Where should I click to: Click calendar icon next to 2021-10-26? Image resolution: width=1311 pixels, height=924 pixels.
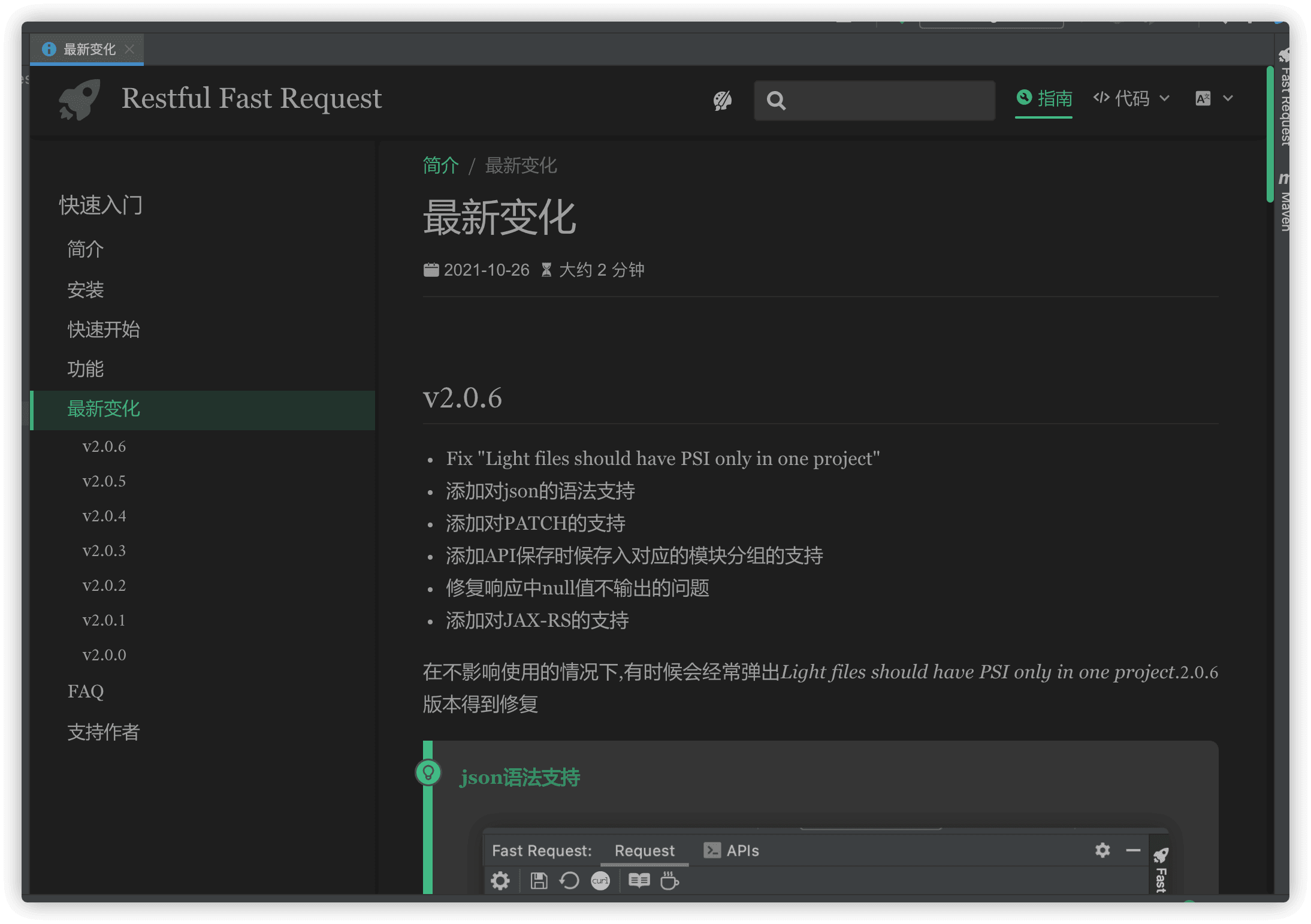pos(431,270)
